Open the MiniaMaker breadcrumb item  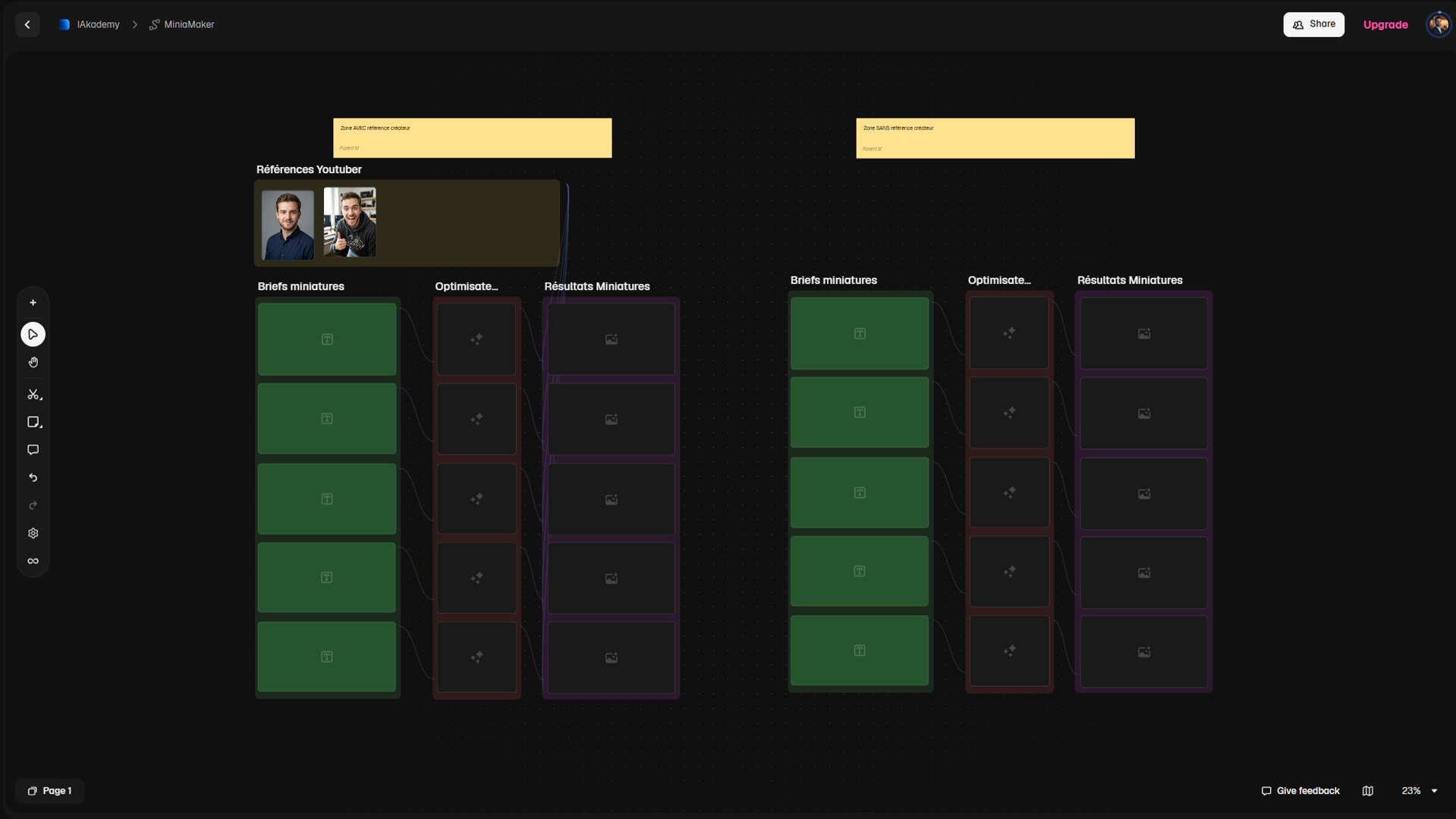pyautogui.click(x=181, y=25)
